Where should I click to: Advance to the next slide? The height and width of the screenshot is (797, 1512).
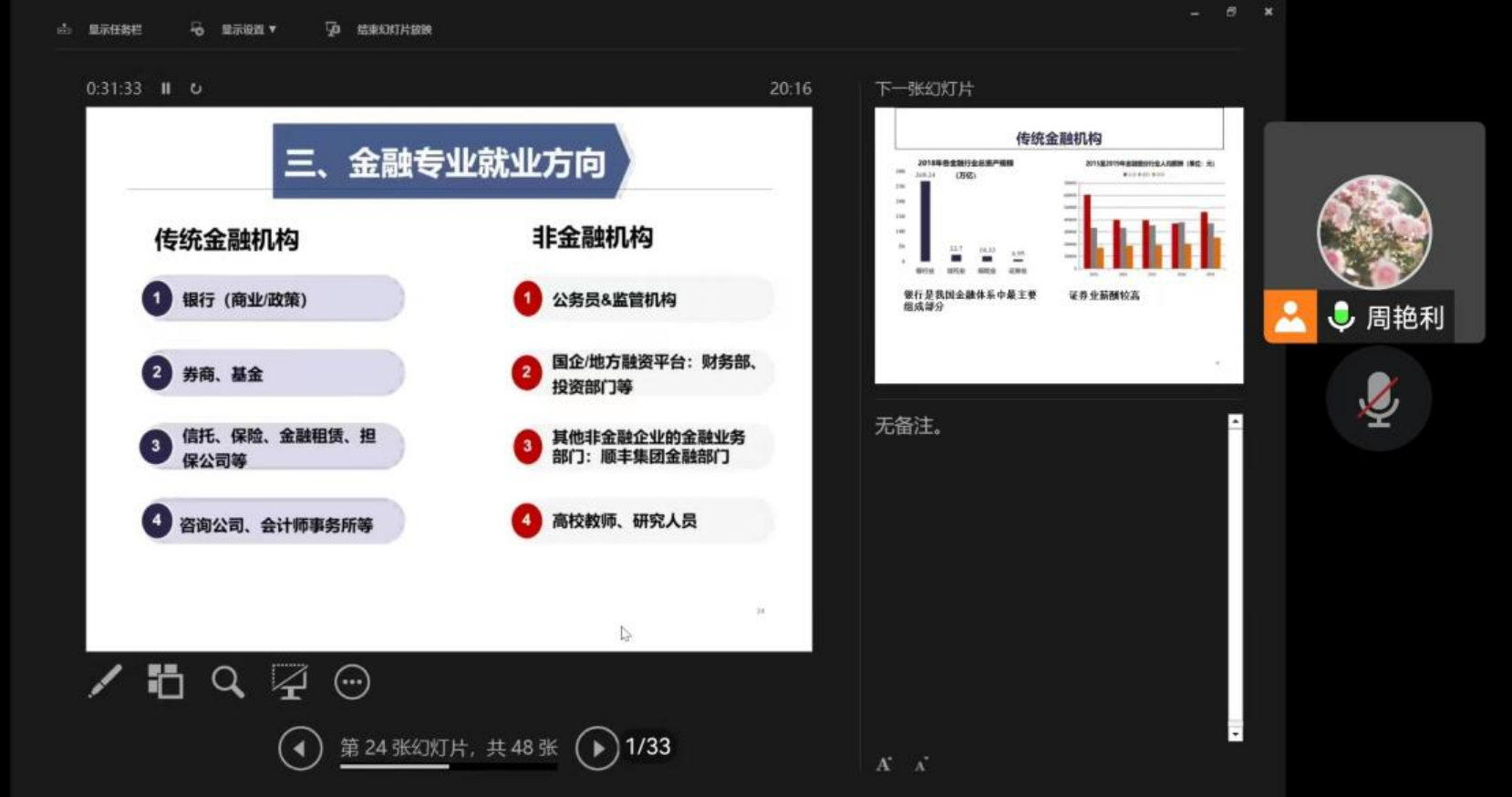(597, 749)
